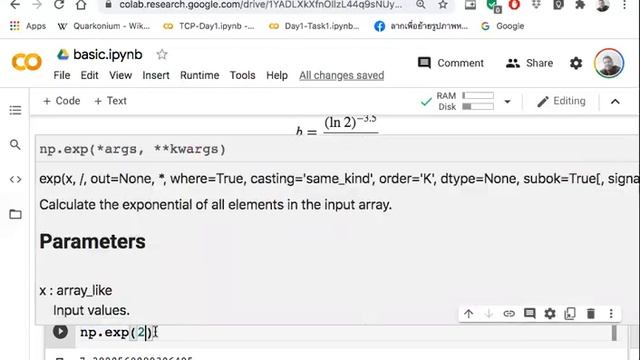Open cell editor settings gear
Image resolution: width=640 pixels, height=360 pixels.
coord(550,313)
